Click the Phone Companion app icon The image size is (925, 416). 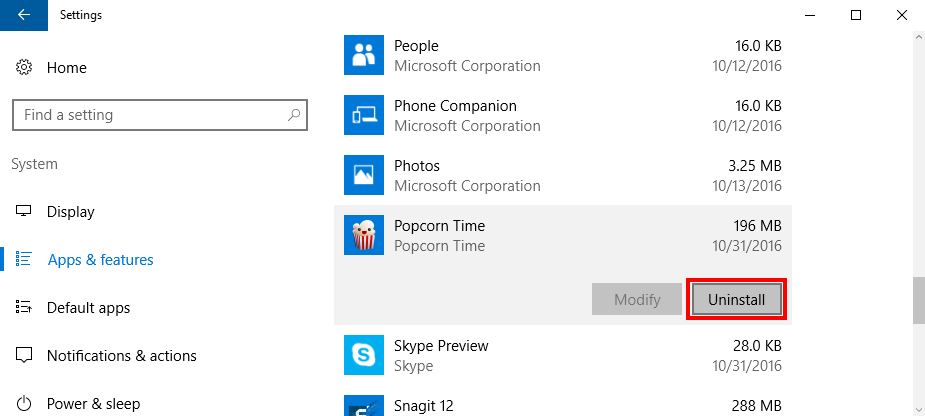[364, 115]
